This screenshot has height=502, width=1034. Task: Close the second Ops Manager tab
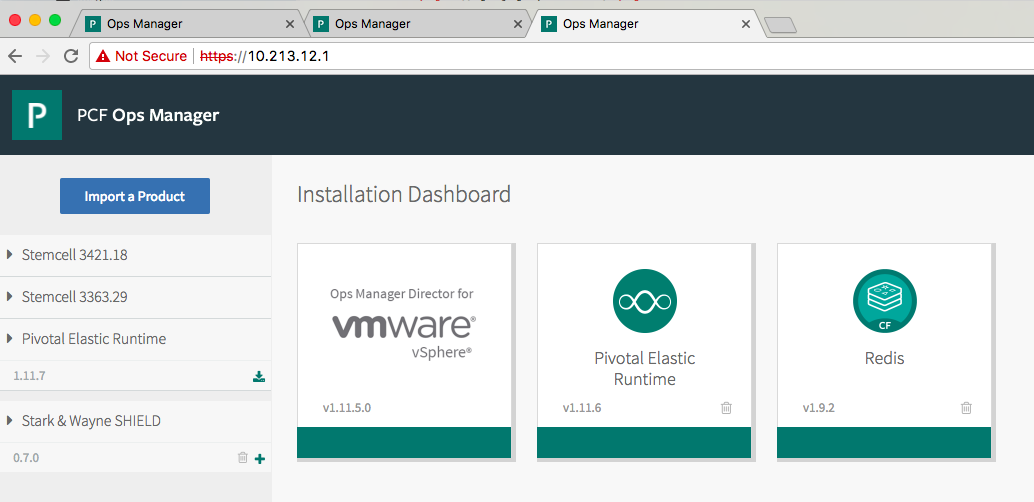[x=518, y=24]
